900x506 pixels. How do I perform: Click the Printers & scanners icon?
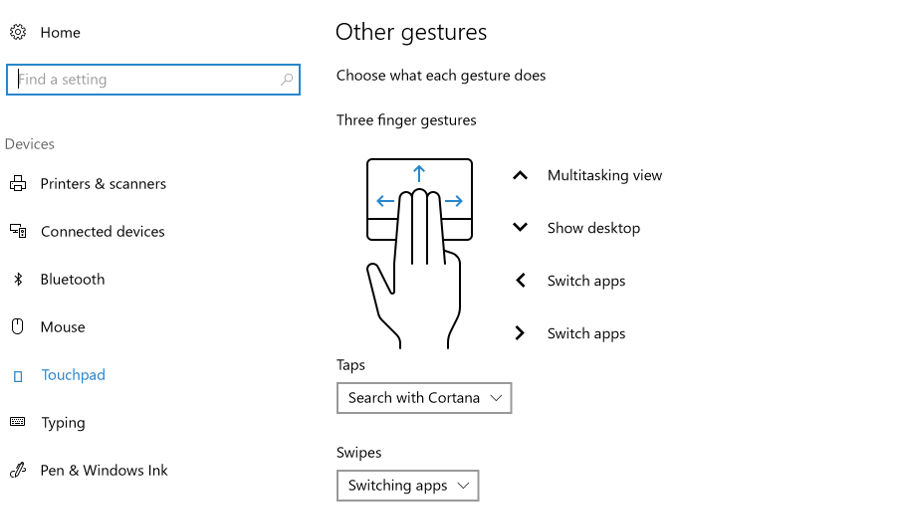18,184
